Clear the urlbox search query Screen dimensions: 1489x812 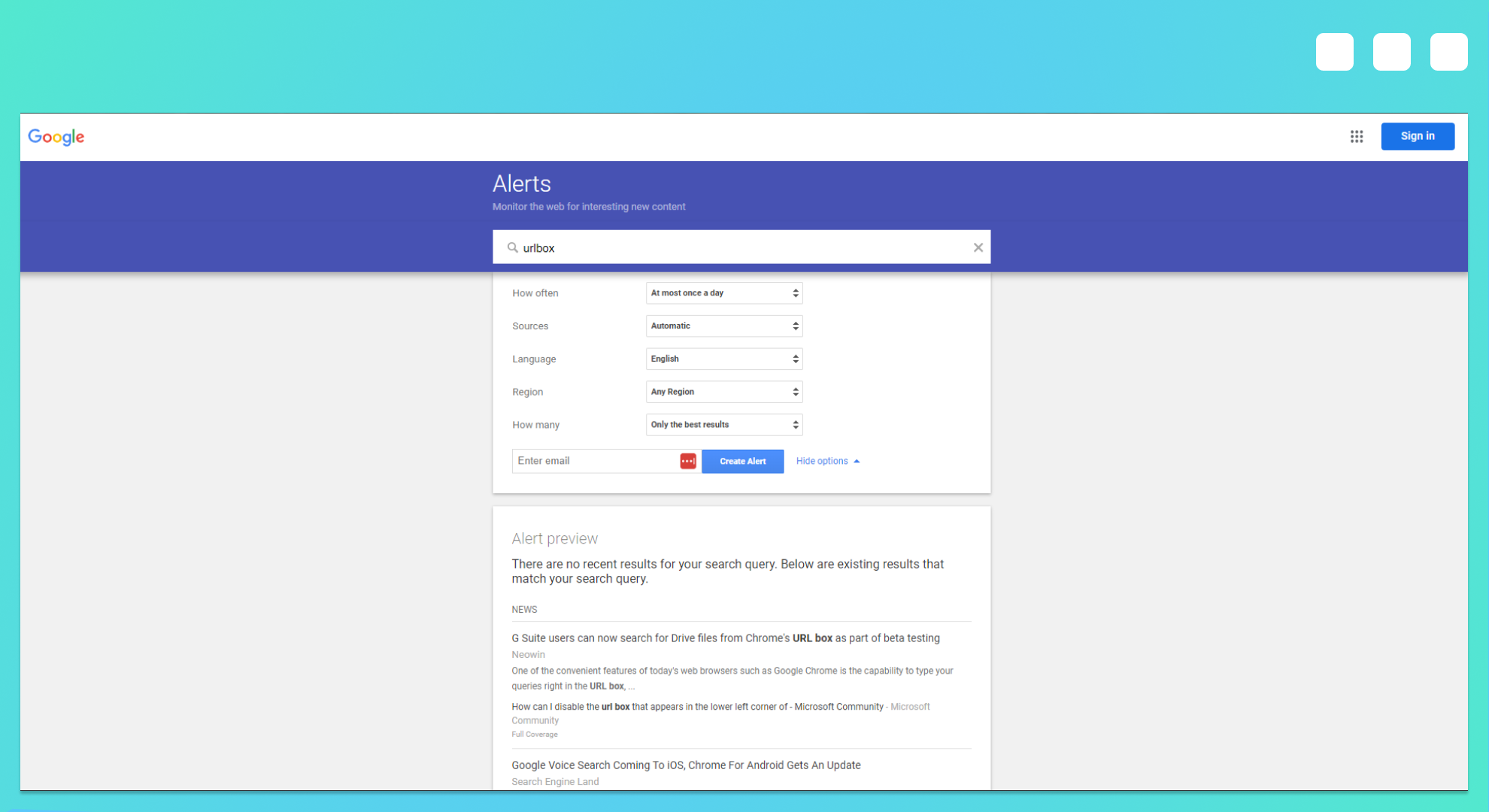pyautogui.click(x=978, y=247)
